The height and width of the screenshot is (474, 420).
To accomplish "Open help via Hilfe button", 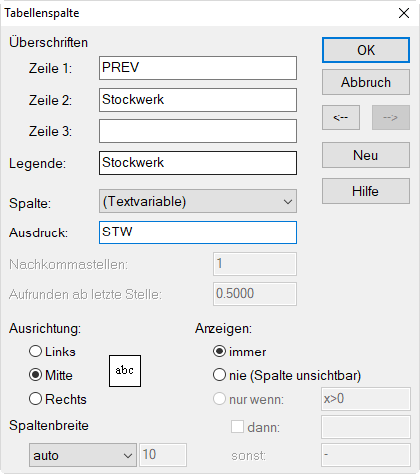I will coord(366,191).
